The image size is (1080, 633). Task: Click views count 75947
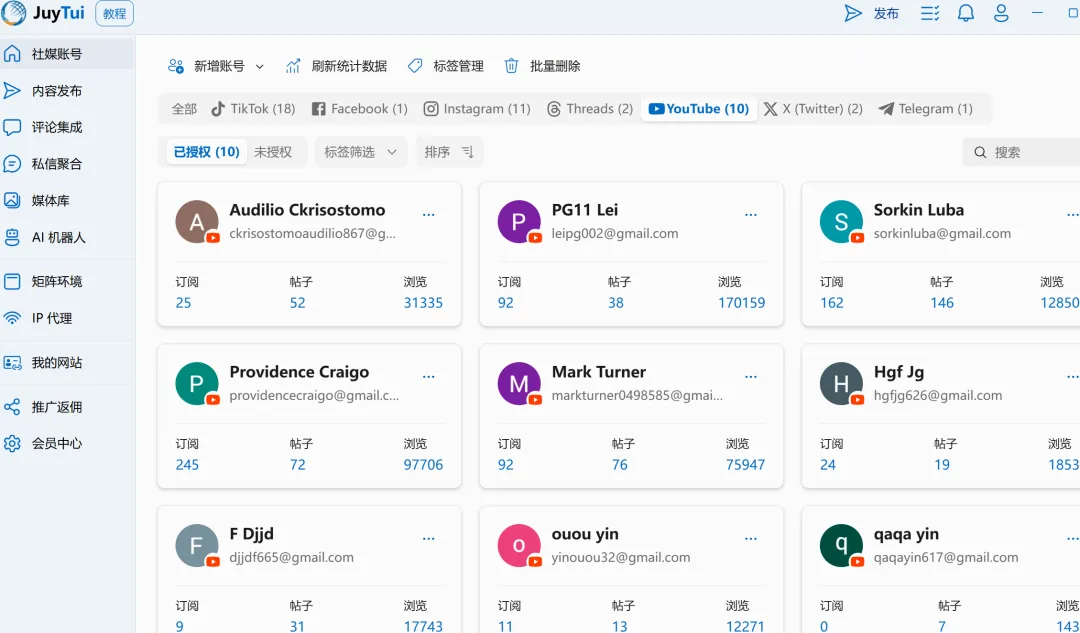point(745,465)
